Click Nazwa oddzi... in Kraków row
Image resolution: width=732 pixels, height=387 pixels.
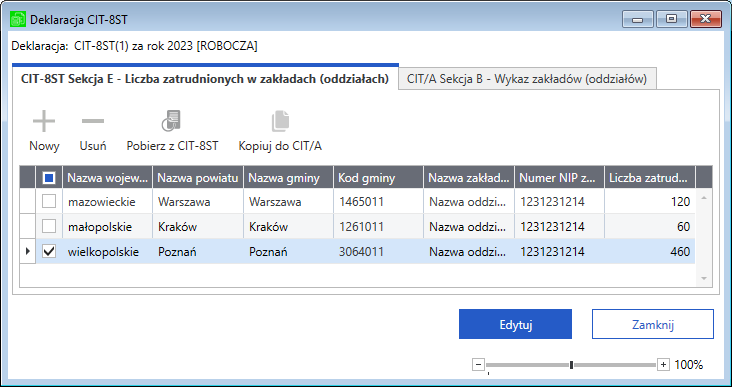click(x=469, y=226)
